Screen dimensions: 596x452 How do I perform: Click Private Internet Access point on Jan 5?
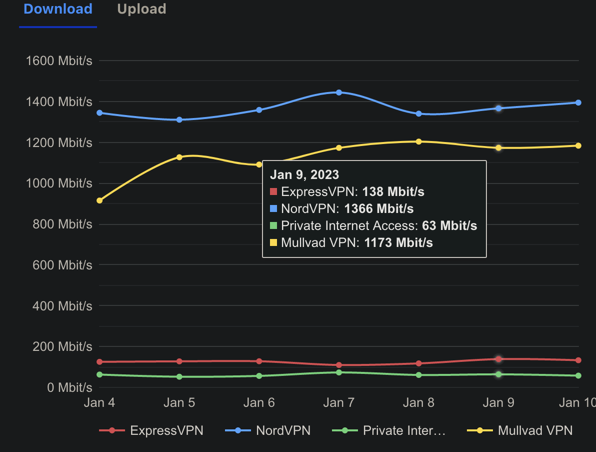179,377
